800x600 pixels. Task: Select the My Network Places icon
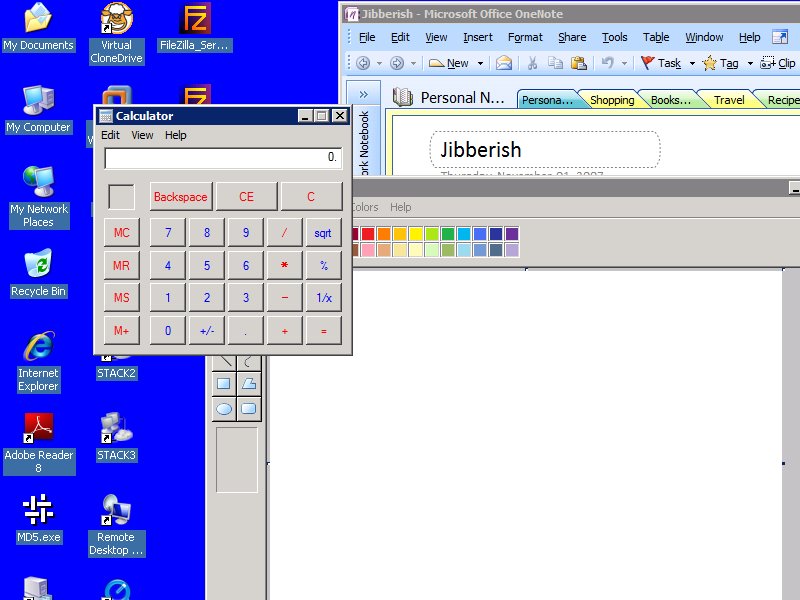click(38, 197)
